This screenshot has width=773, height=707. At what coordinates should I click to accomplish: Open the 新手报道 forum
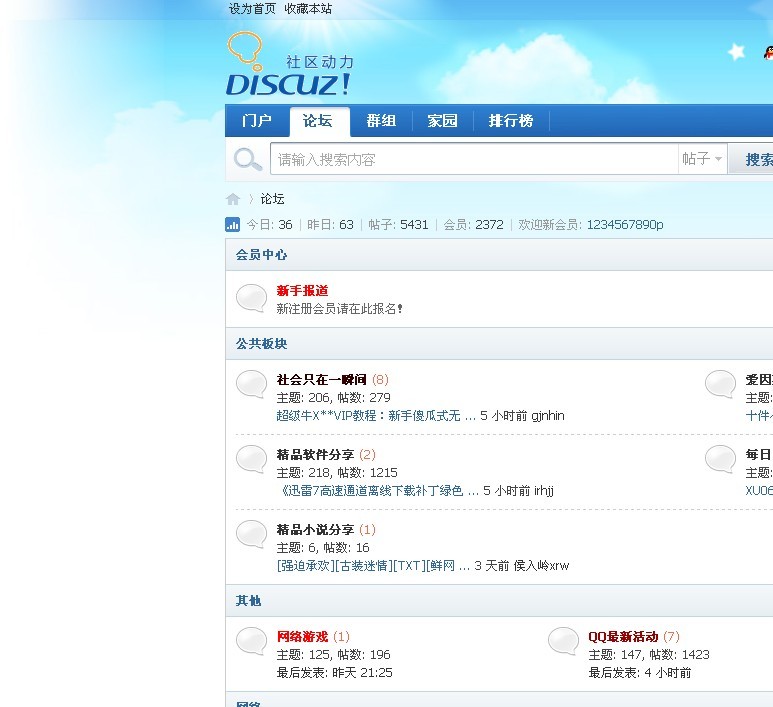pos(302,290)
